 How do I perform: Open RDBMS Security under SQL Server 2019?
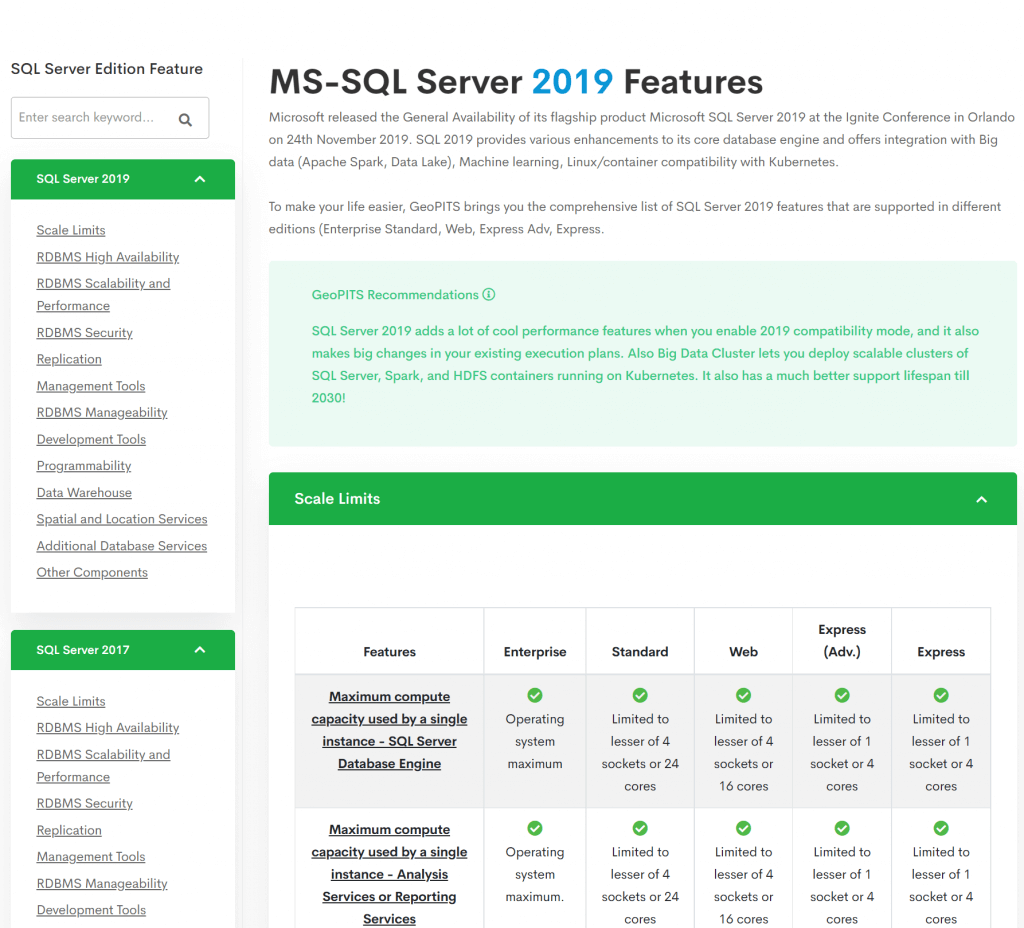[84, 333]
